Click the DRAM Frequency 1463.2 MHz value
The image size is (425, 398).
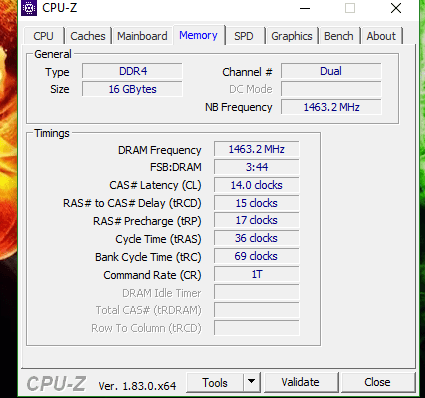point(256,149)
